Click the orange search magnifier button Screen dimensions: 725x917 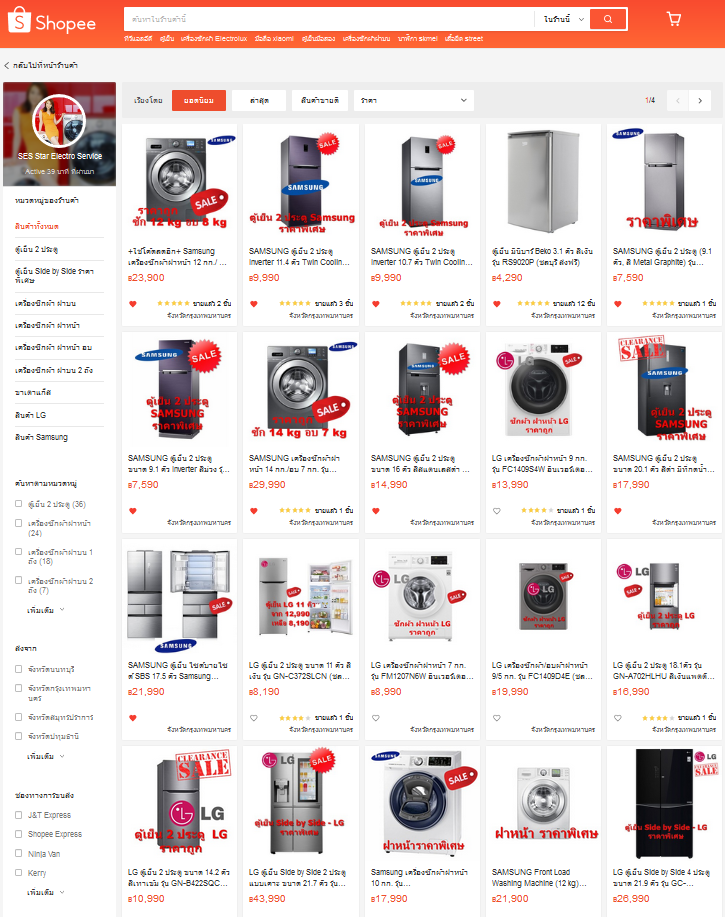click(x=608, y=19)
